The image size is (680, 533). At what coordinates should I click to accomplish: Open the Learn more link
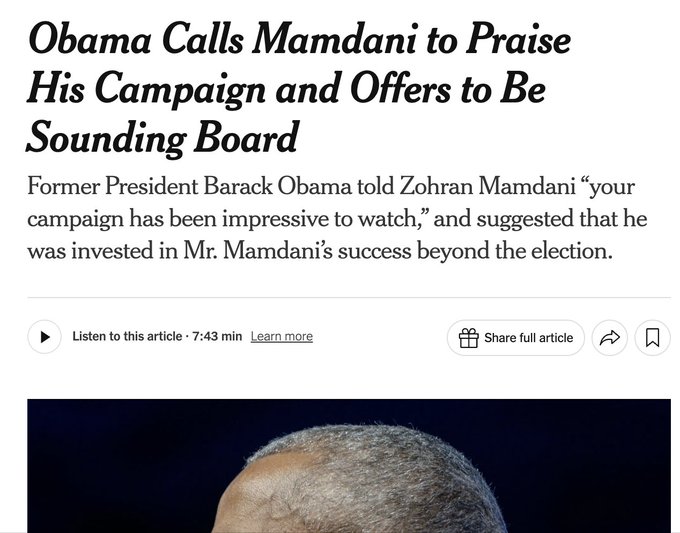pyautogui.click(x=281, y=337)
